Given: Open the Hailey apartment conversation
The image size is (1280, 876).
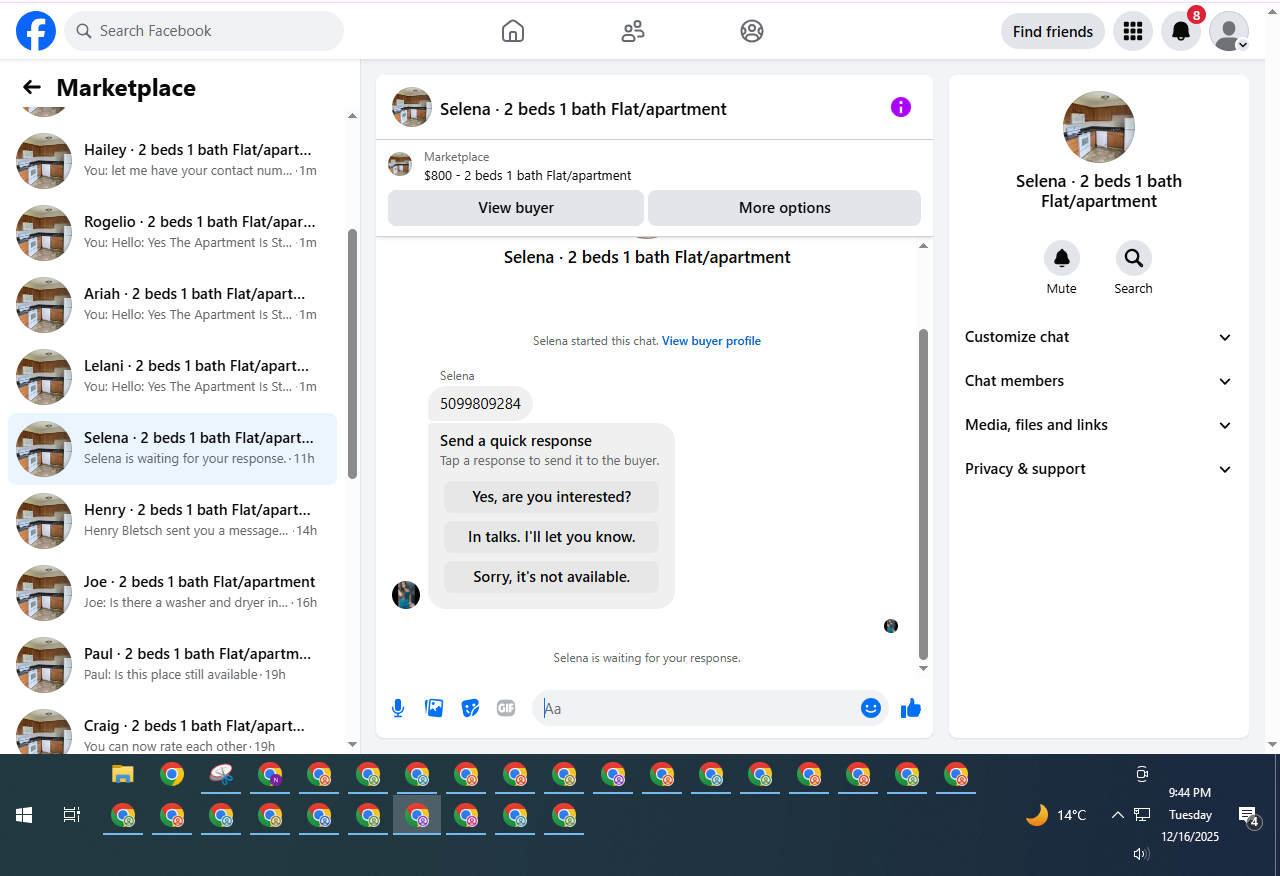Looking at the screenshot, I should point(172,161).
